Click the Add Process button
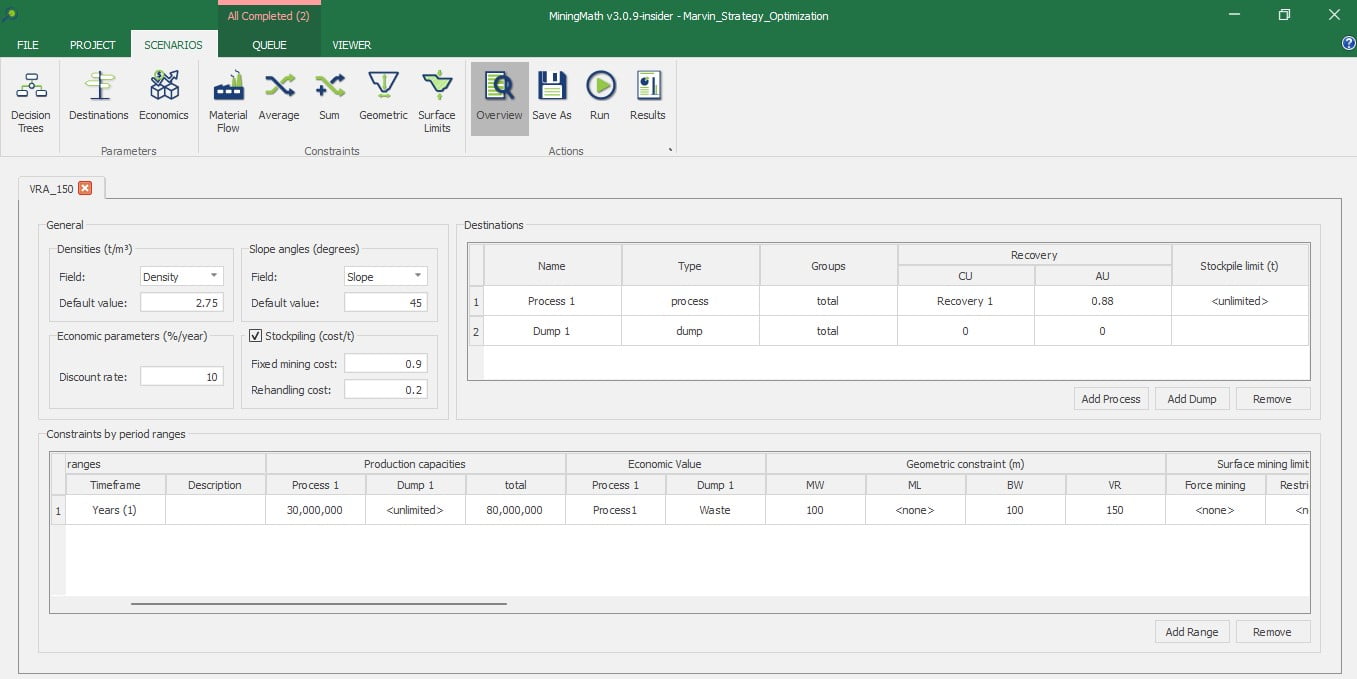Viewport: 1357px width, 679px height. (1111, 399)
